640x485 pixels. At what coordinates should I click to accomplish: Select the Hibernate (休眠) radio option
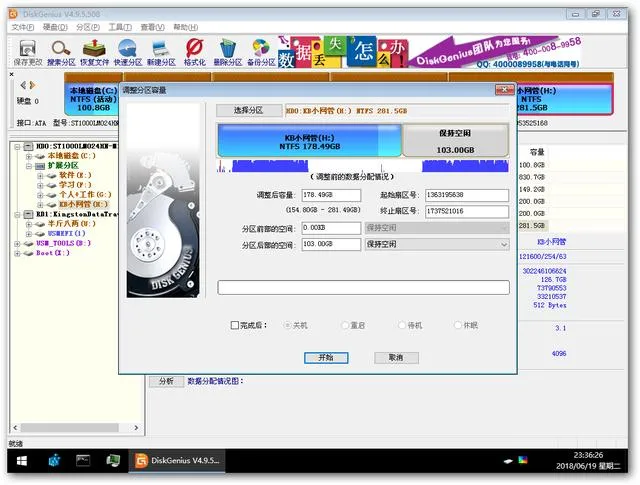click(458, 325)
